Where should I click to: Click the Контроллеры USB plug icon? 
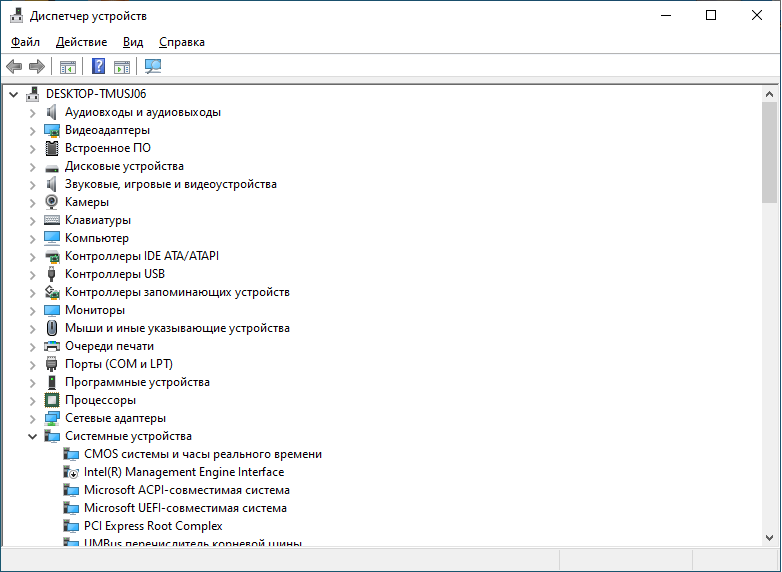51,274
